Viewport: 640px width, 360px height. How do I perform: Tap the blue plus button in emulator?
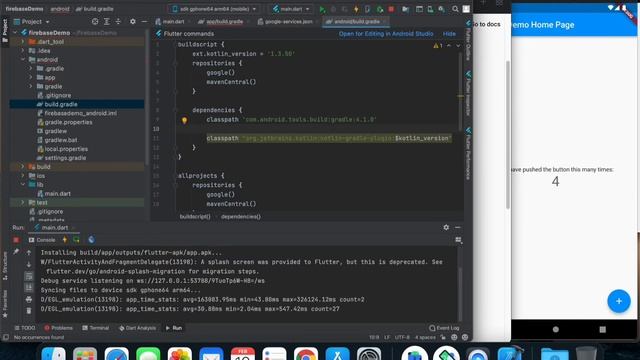coord(619,301)
